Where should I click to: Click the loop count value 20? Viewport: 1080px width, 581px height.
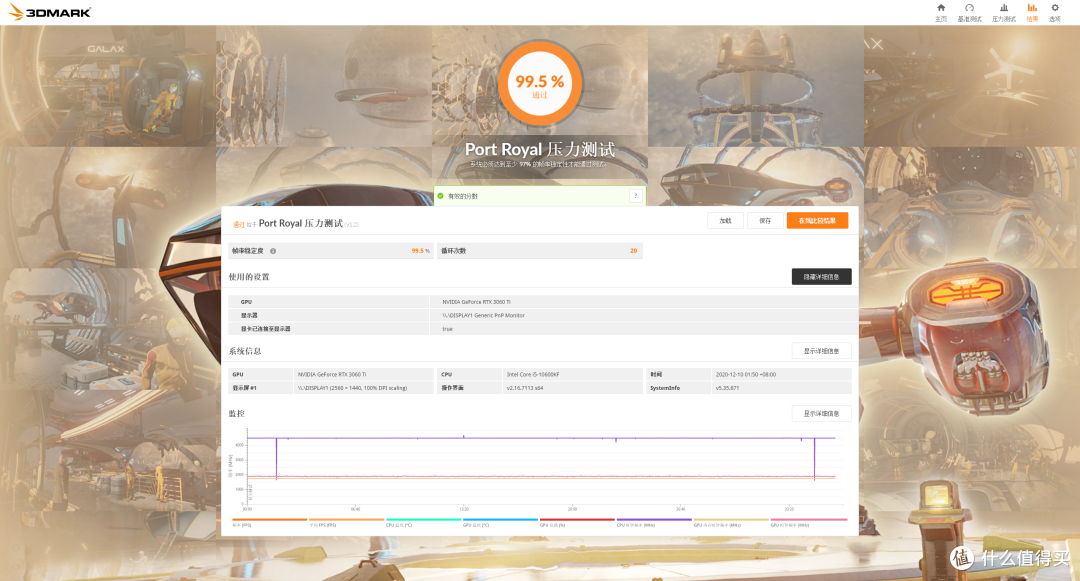click(x=633, y=251)
